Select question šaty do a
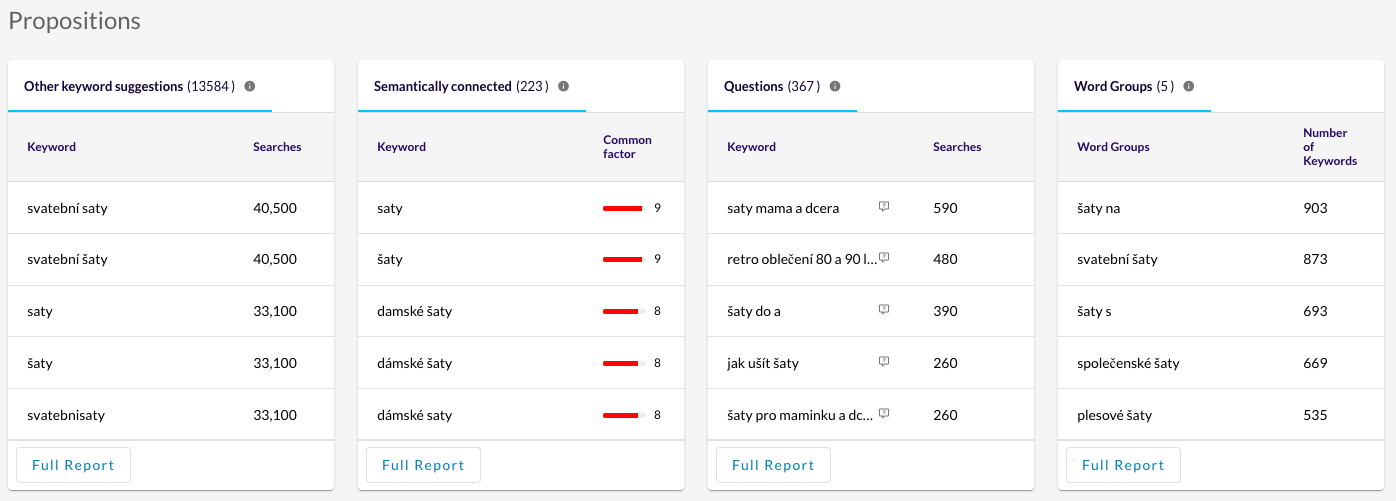This screenshot has width=1396, height=501. 754,311
